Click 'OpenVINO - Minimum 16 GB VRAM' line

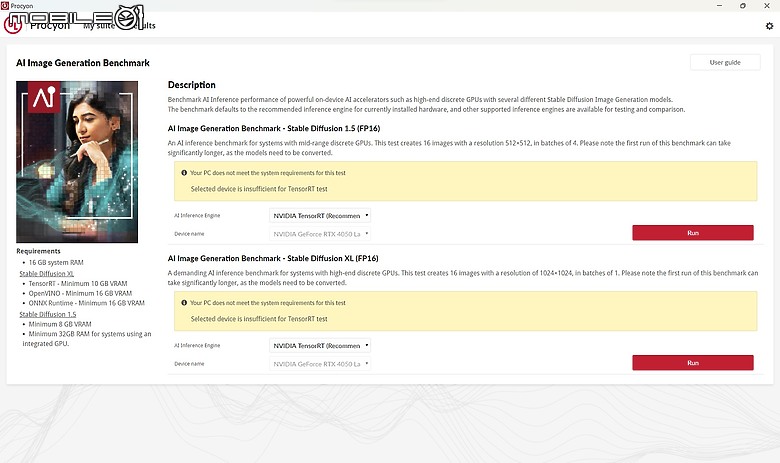point(80,293)
